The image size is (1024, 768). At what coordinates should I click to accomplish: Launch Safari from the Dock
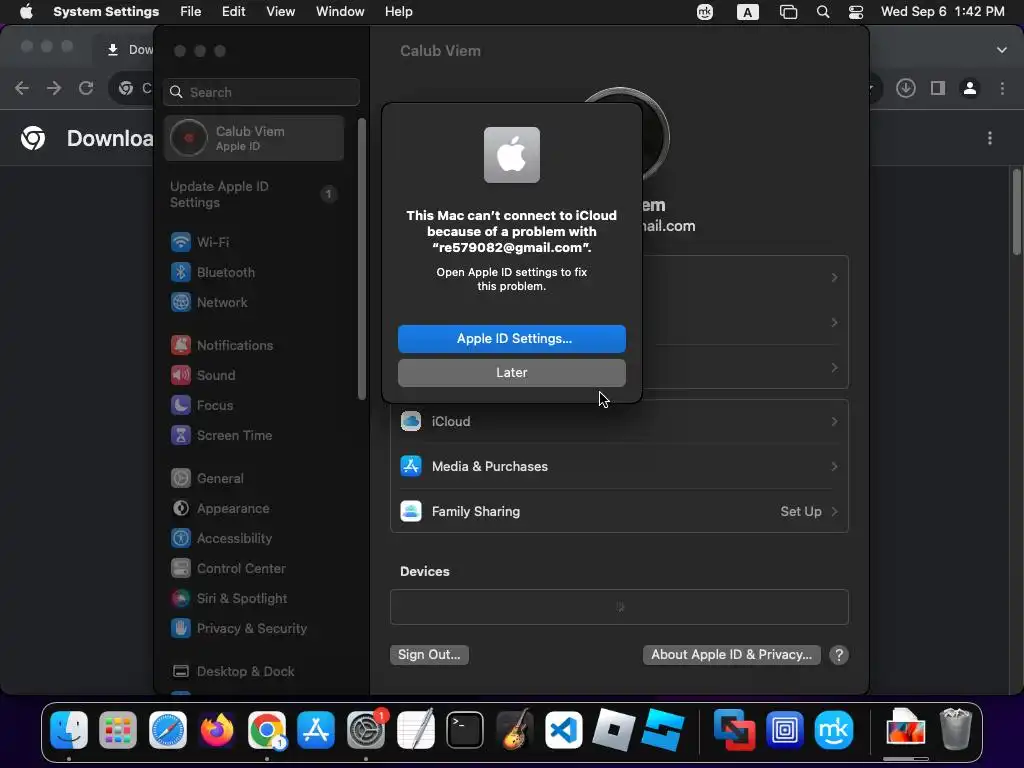pyautogui.click(x=168, y=730)
